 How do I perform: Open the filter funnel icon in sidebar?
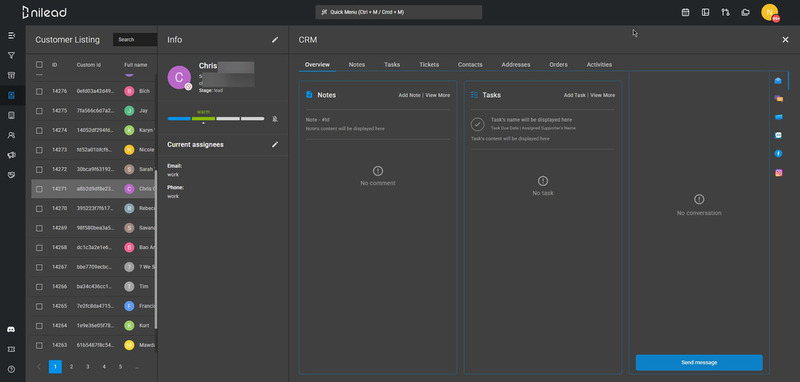[11, 55]
